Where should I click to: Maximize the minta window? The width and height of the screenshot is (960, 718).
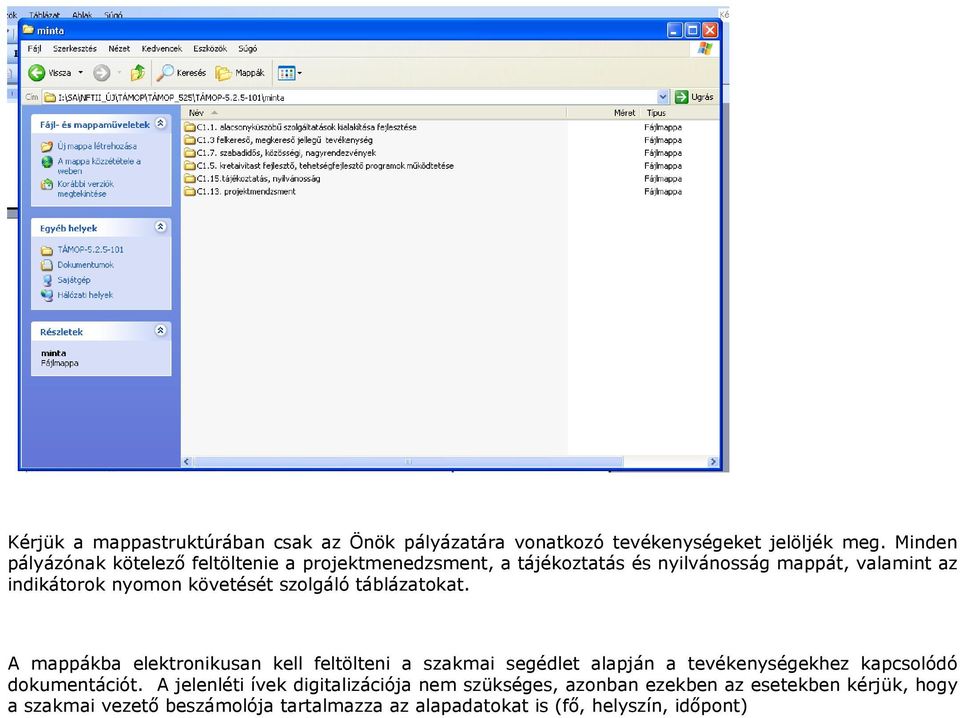coord(692,30)
